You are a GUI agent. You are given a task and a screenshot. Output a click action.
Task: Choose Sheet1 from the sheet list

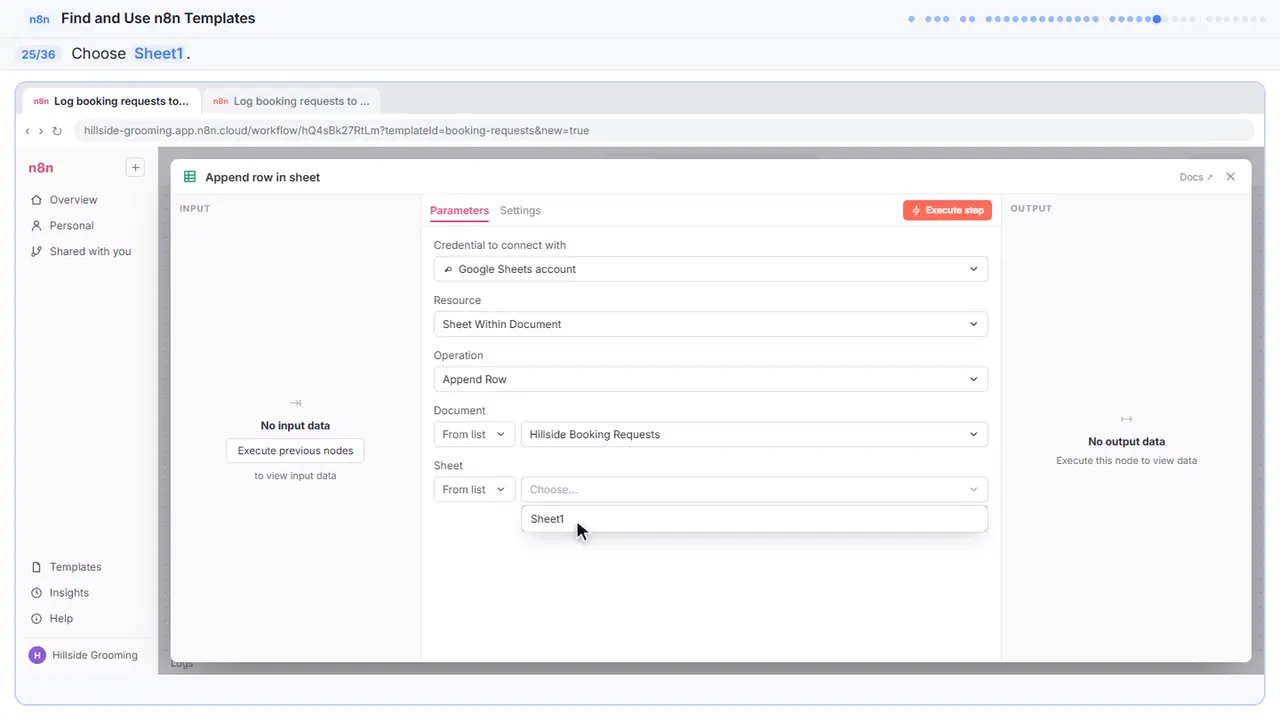(754, 519)
